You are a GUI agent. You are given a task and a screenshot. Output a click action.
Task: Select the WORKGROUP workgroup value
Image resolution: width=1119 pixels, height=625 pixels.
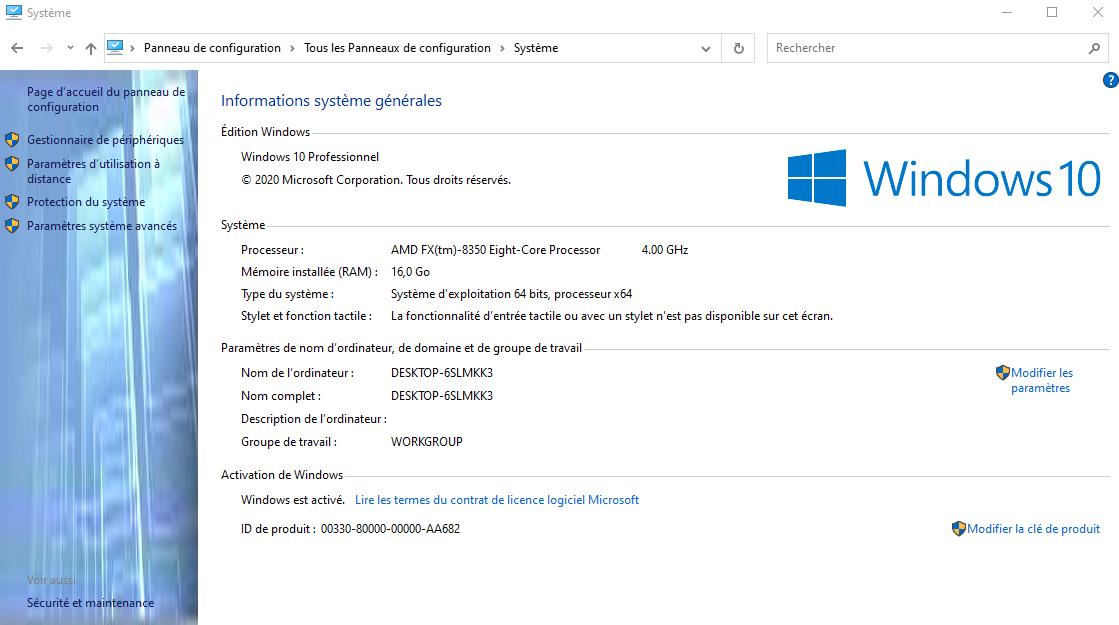(427, 442)
